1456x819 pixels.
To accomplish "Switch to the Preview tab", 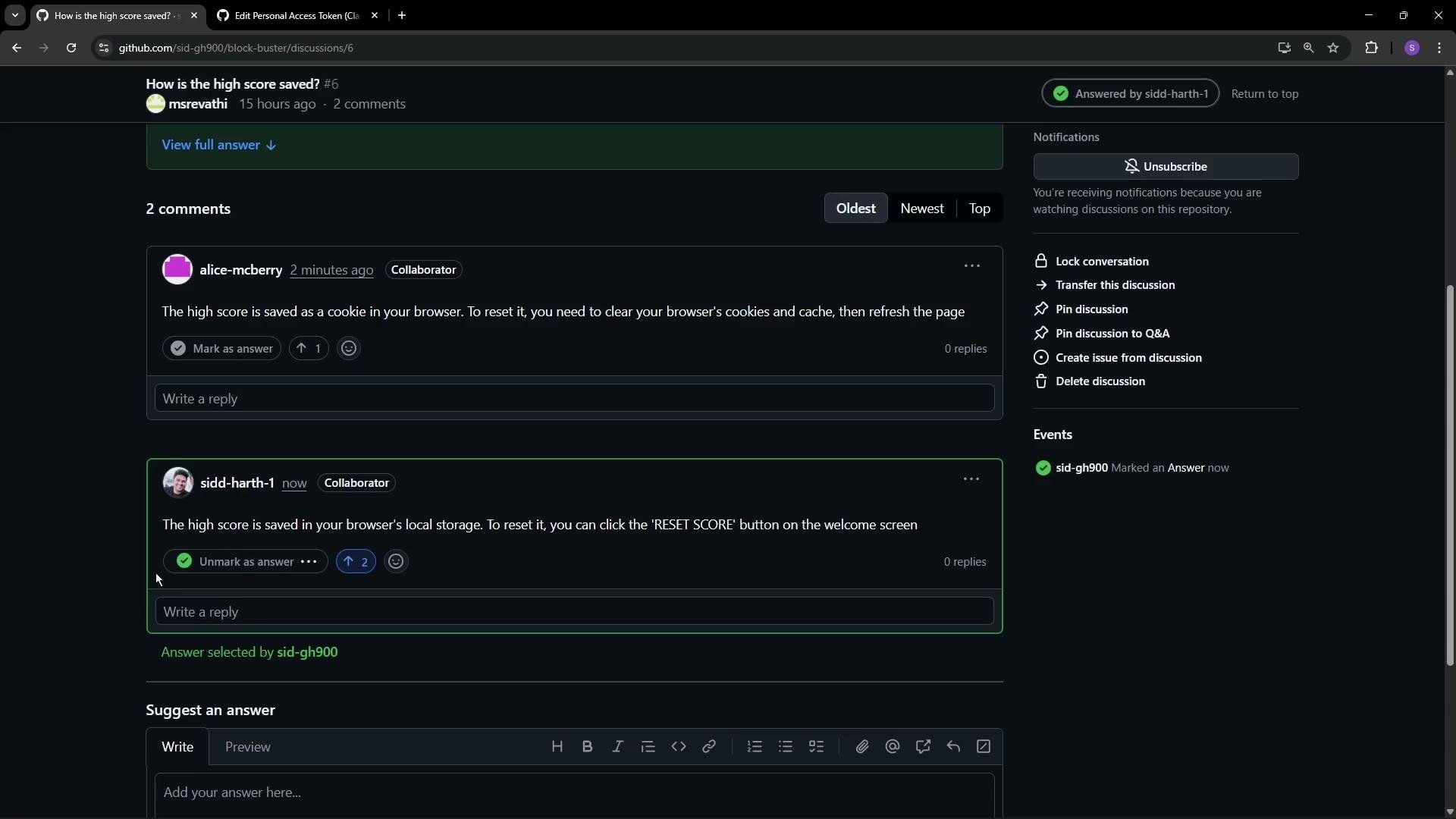I will tap(248, 747).
